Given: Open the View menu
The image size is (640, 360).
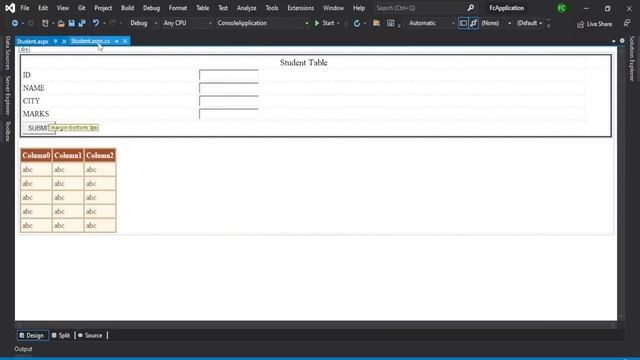Looking at the screenshot, I should (62, 8).
